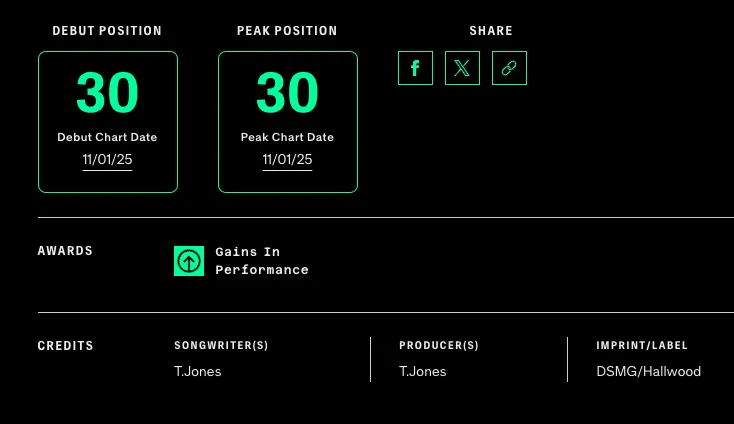Viewport: 734px width, 424px height.
Task: Click the Awards section label
Action: pyautogui.click(x=66, y=251)
